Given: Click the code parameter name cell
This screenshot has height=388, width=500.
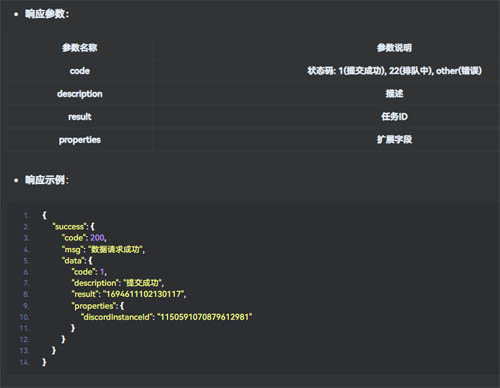Looking at the screenshot, I should point(80,71).
